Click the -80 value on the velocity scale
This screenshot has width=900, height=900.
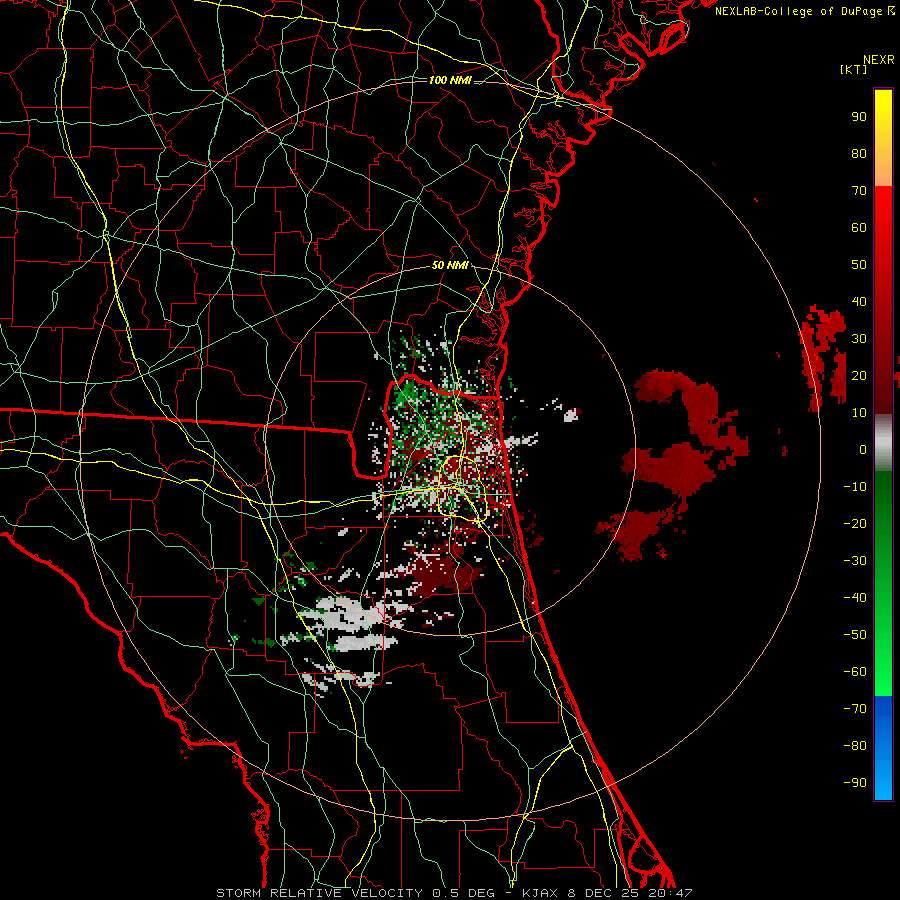[x=855, y=746]
